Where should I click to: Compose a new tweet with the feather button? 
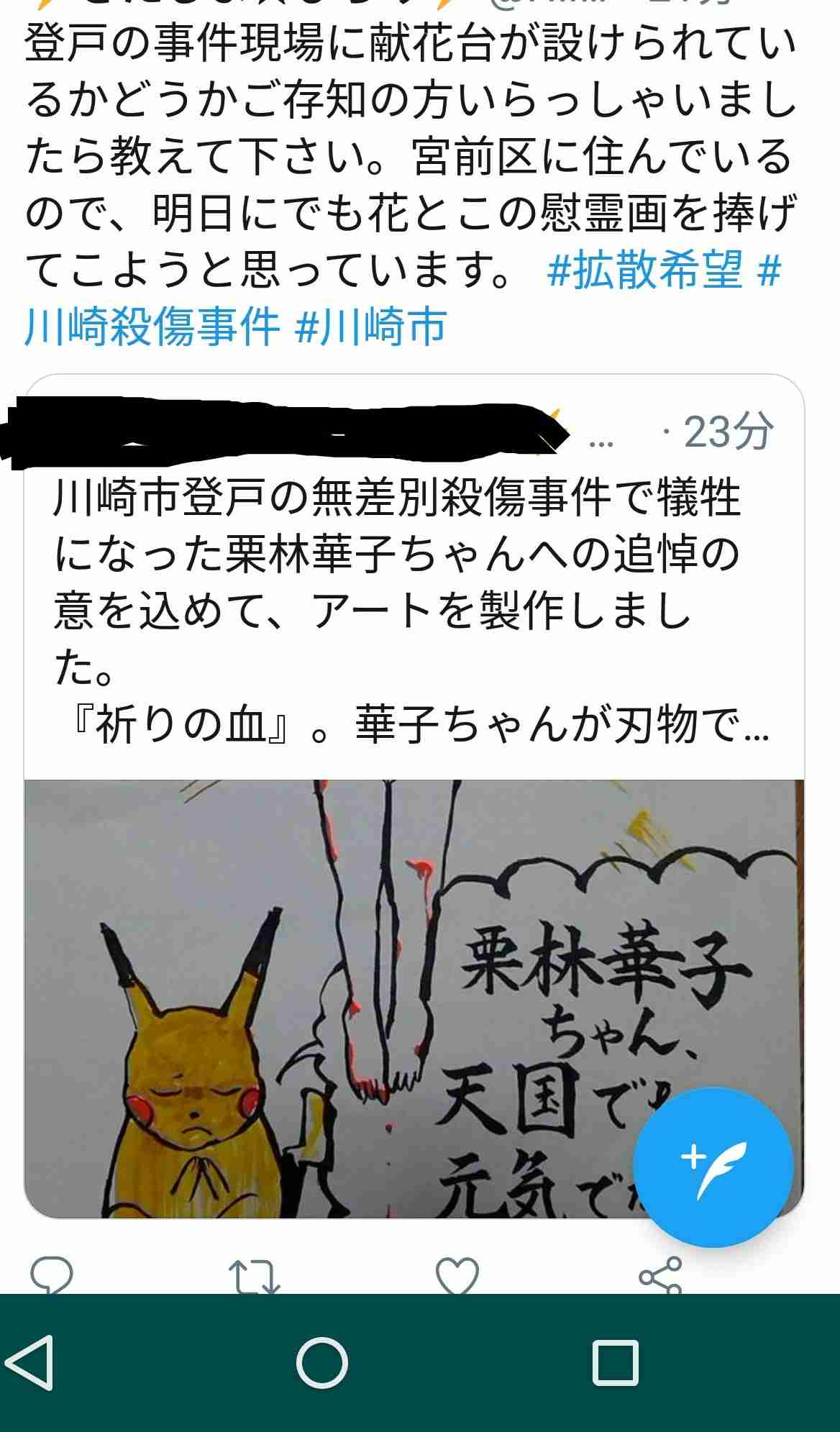point(713,1167)
